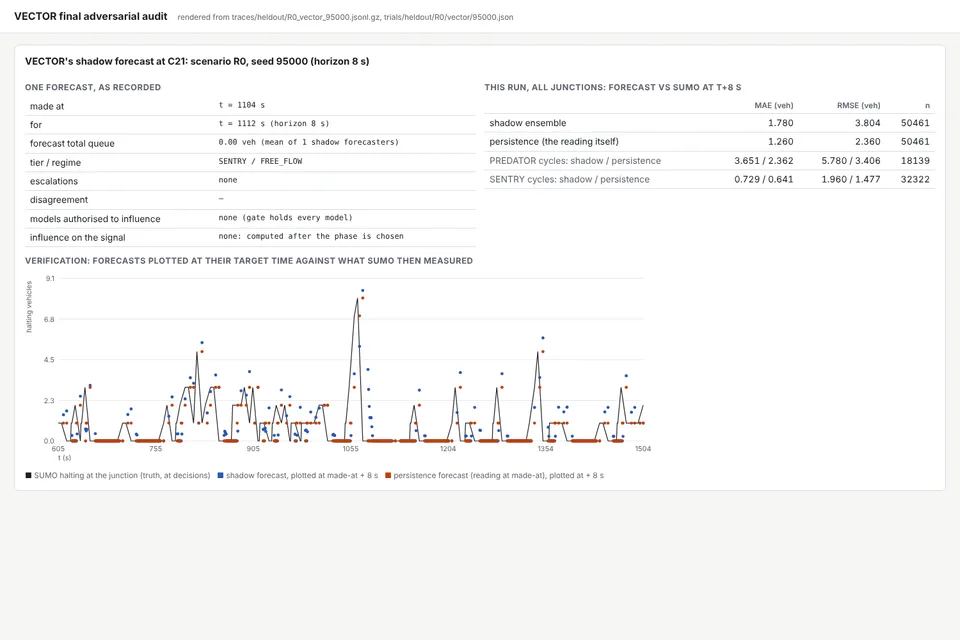Select PREDATOR cycles RMSE "5.780 / 3.406"
Viewport: 960px width, 640px height.
[850, 160]
